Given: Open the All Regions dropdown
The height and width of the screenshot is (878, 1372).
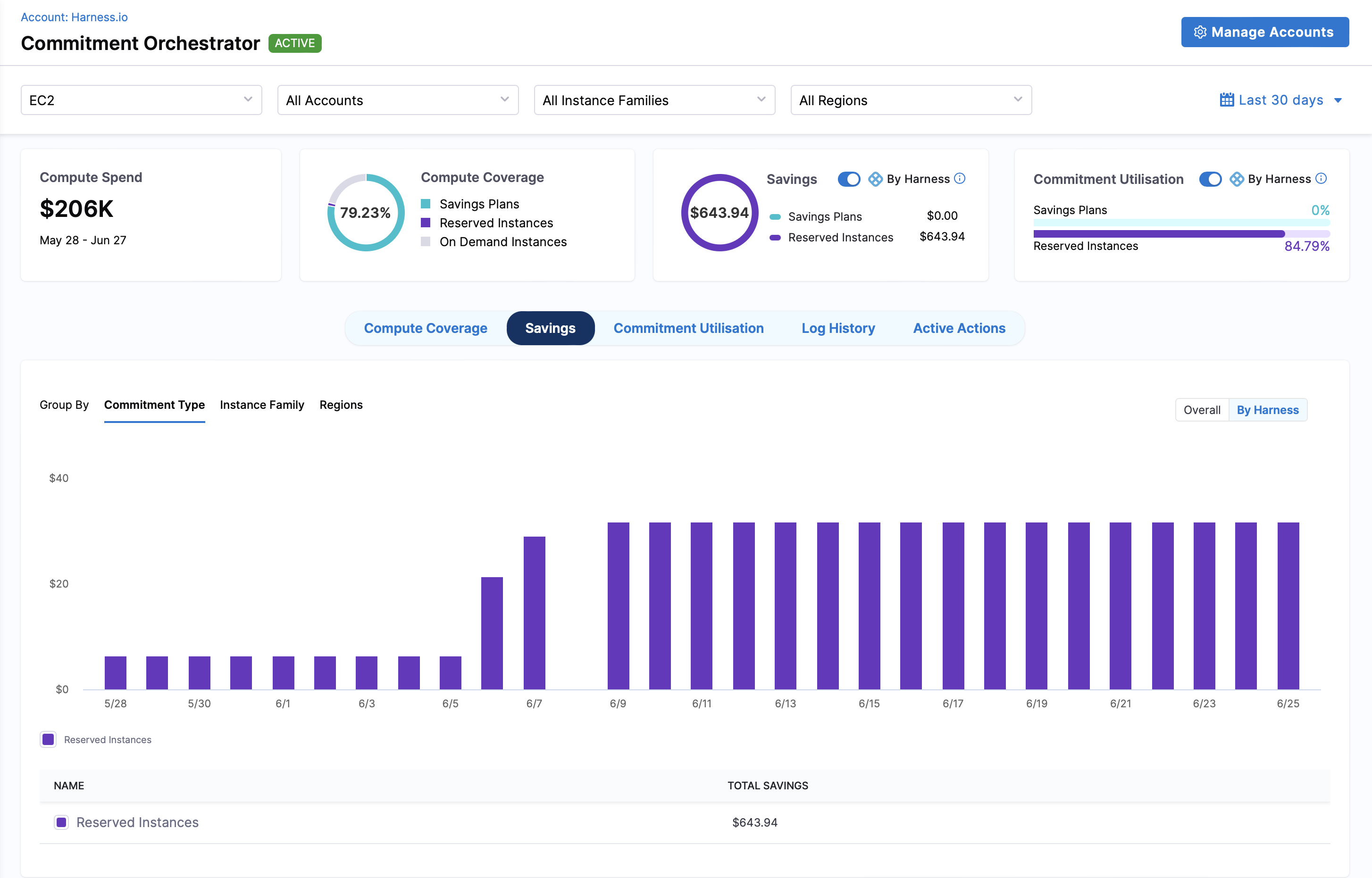Looking at the screenshot, I should 911,100.
